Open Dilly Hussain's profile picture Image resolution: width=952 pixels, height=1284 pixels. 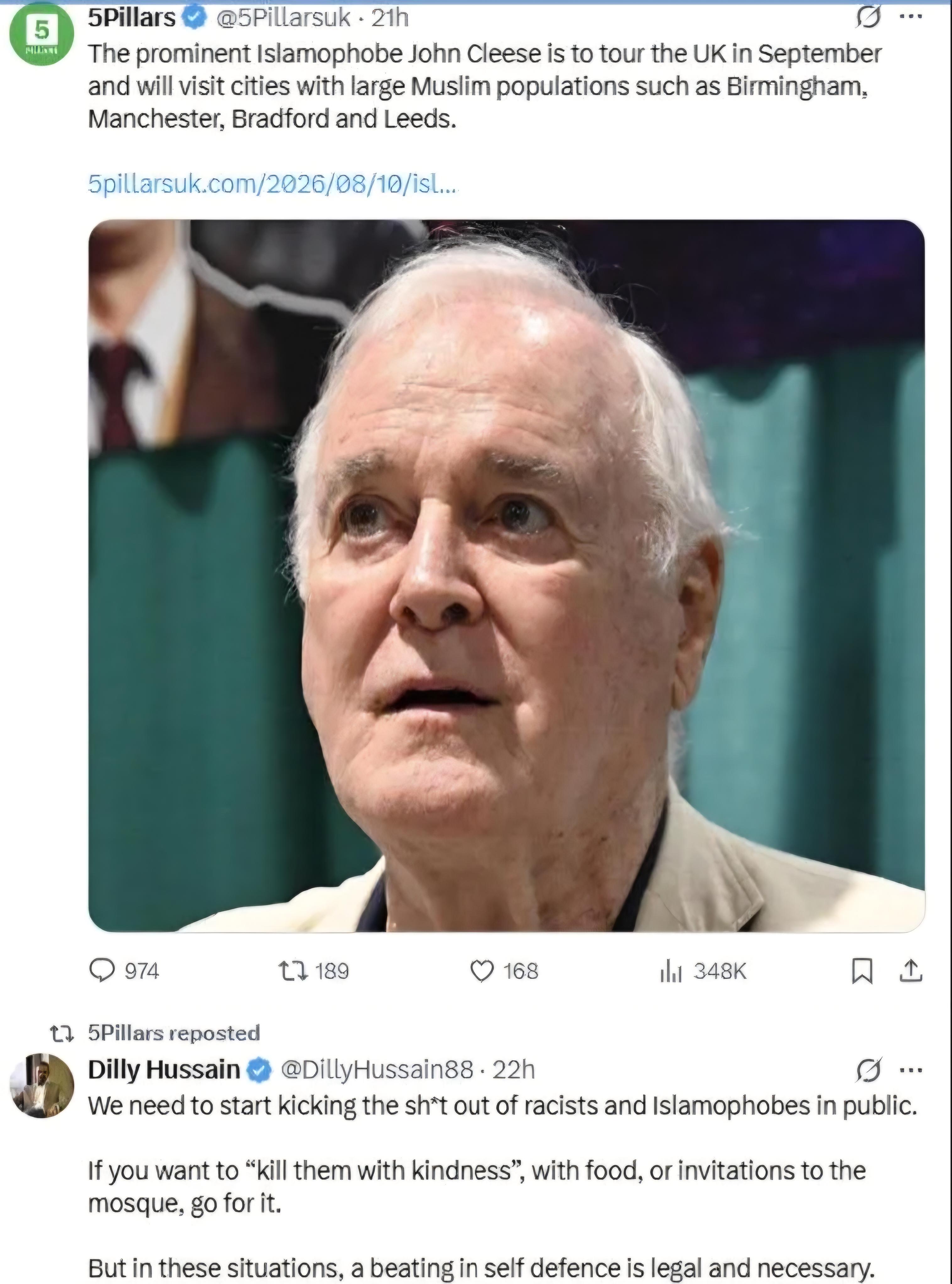click(x=41, y=1086)
